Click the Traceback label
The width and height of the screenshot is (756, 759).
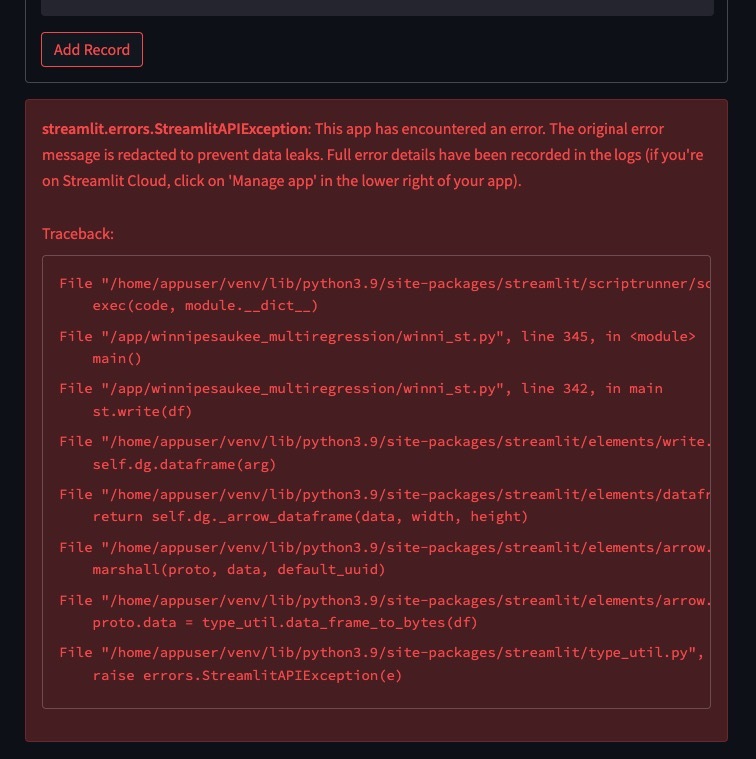(78, 234)
